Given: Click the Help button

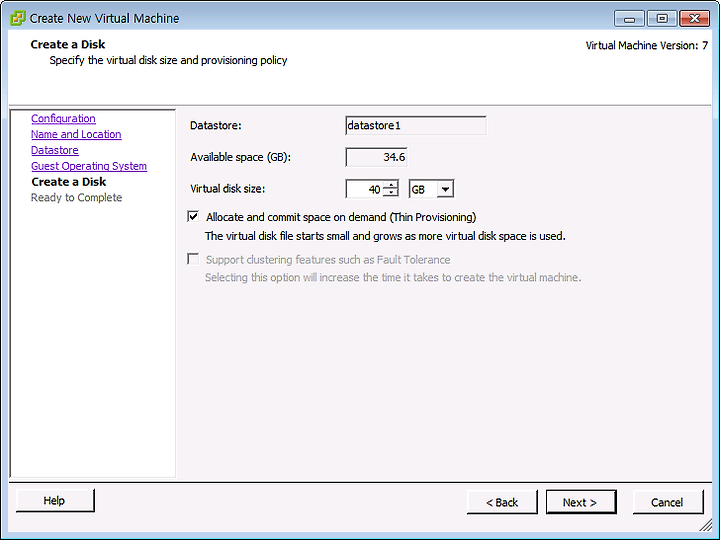Looking at the screenshot, I should pyautogui.click(x=55, y=501).
